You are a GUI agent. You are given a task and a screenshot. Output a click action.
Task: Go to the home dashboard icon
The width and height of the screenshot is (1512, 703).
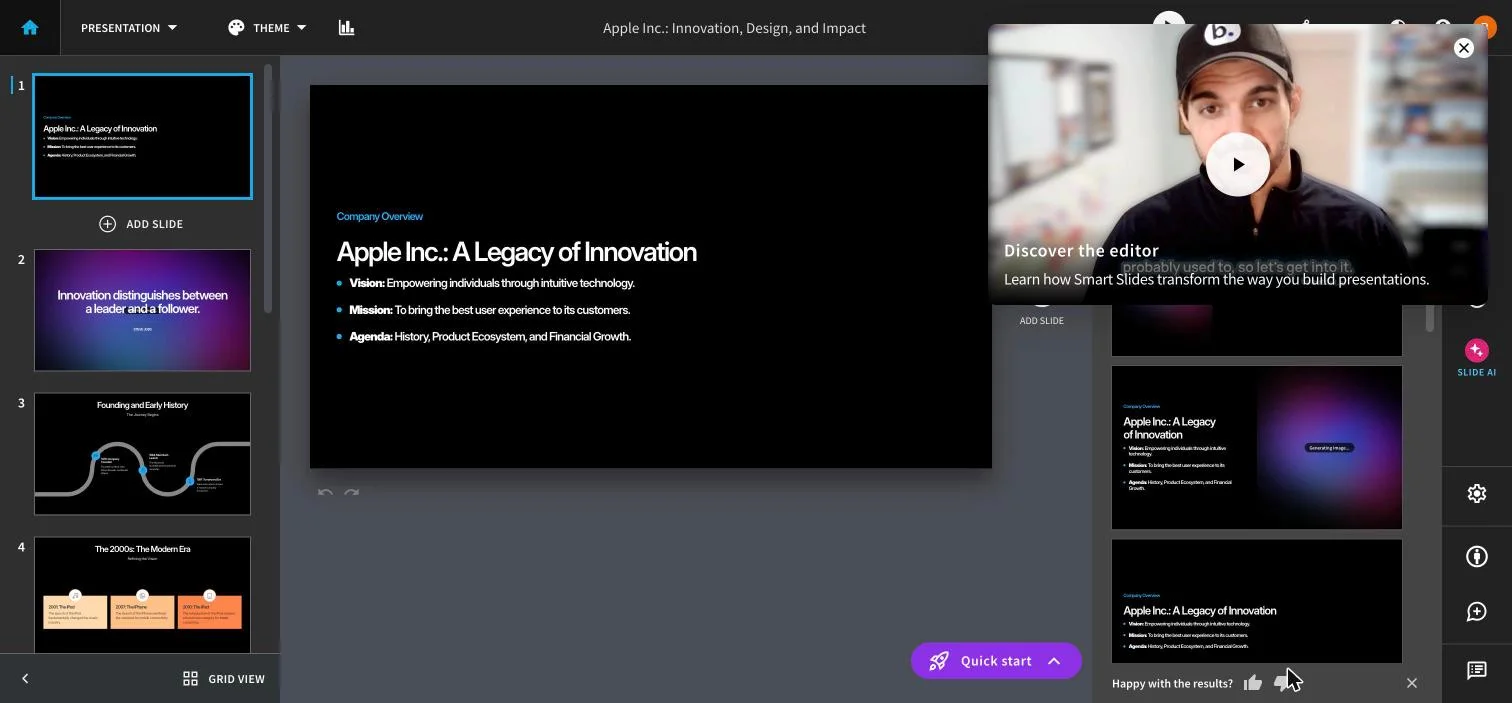pos(29,28)
